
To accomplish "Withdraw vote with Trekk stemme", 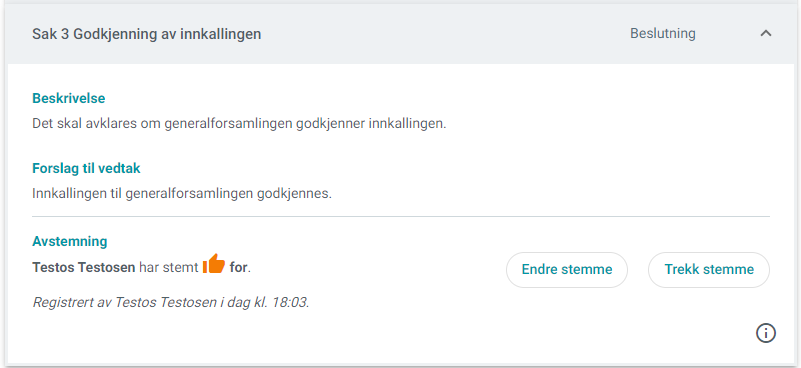I will point(709,270).
